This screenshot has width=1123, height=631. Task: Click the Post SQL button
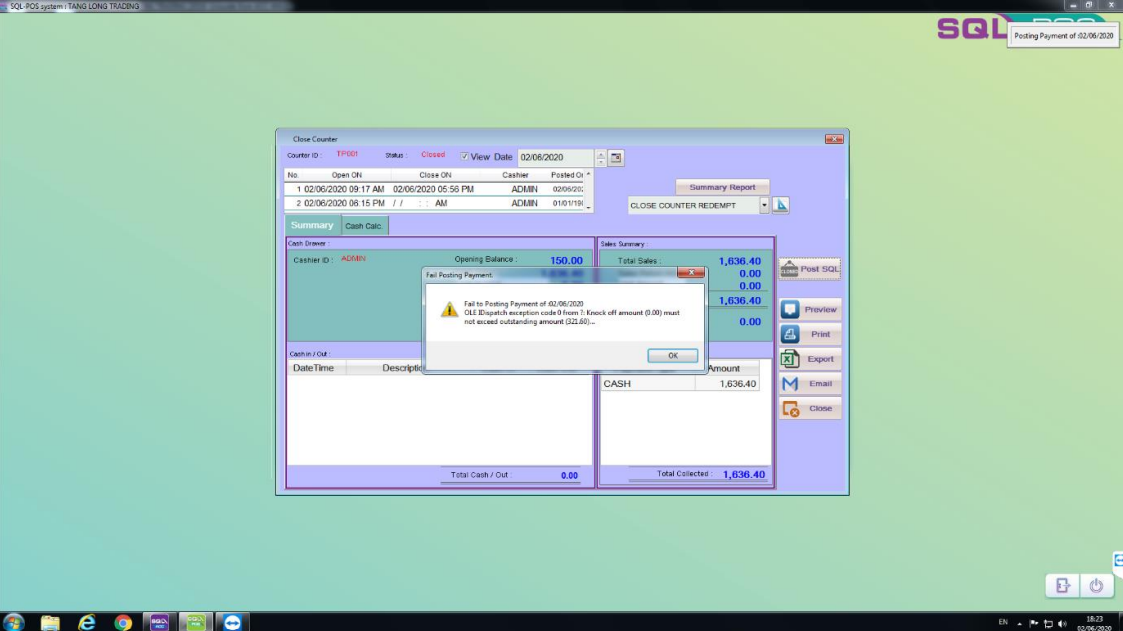coord(810,269)
